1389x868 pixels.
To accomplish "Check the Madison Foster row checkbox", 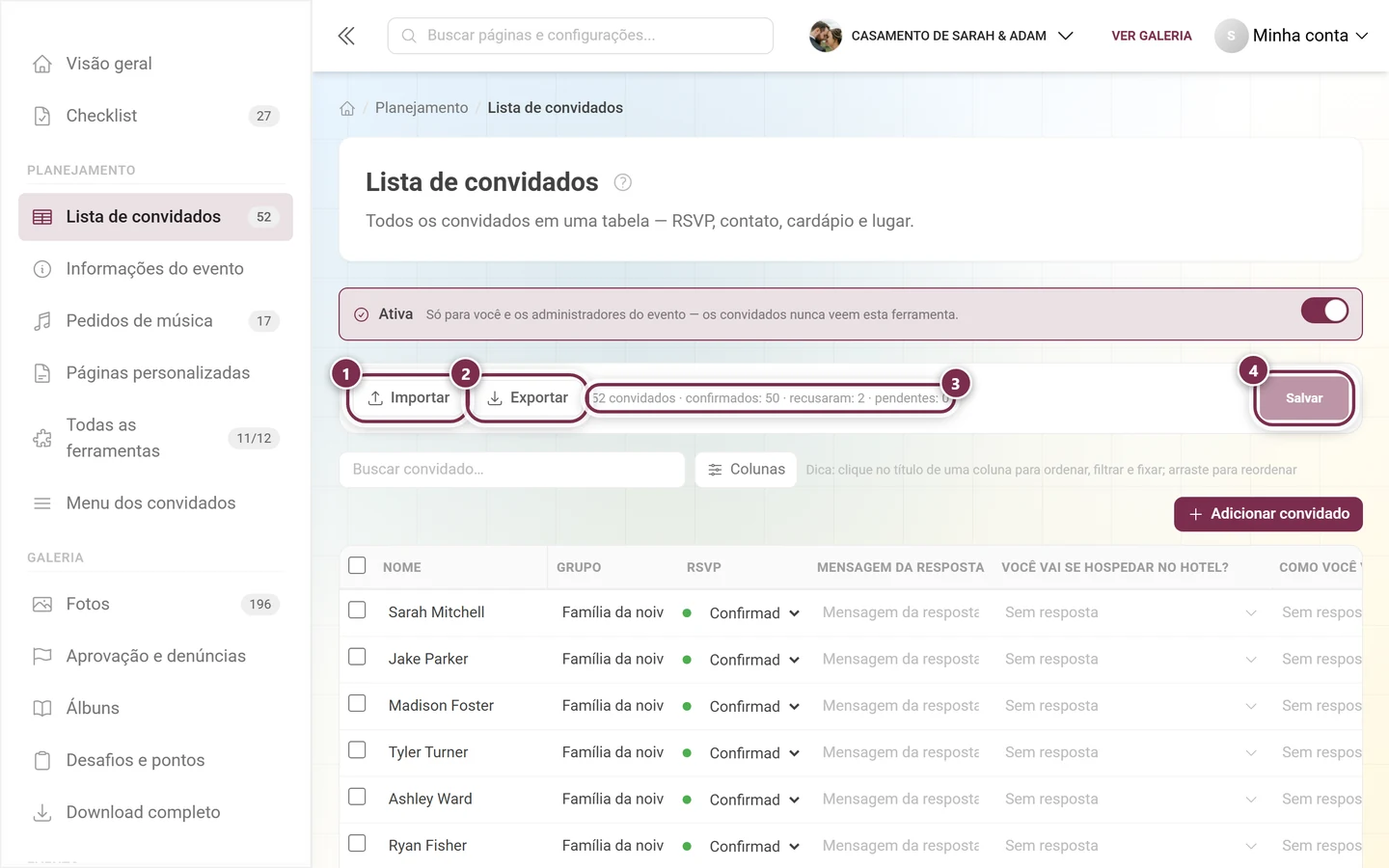I will point(357,703).
